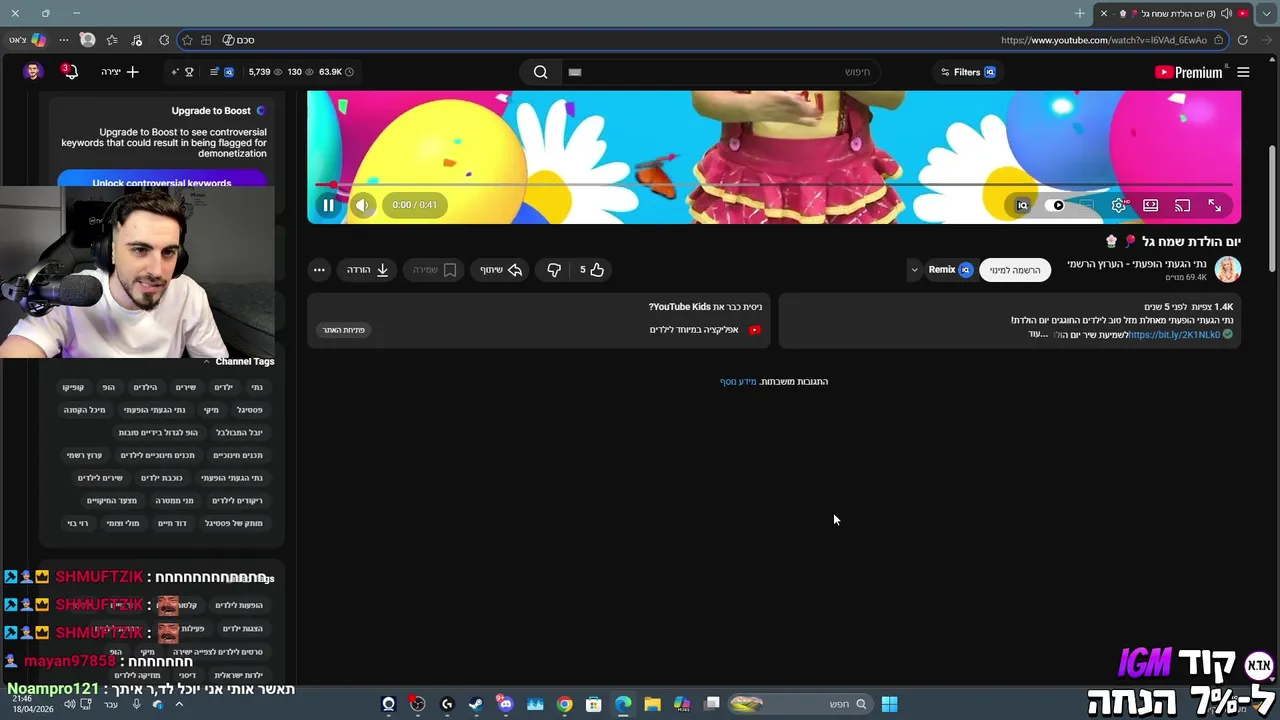This screenshot has width=1280, height=720.
Task: Open browser favorites list icon
Action: point(112,40)
